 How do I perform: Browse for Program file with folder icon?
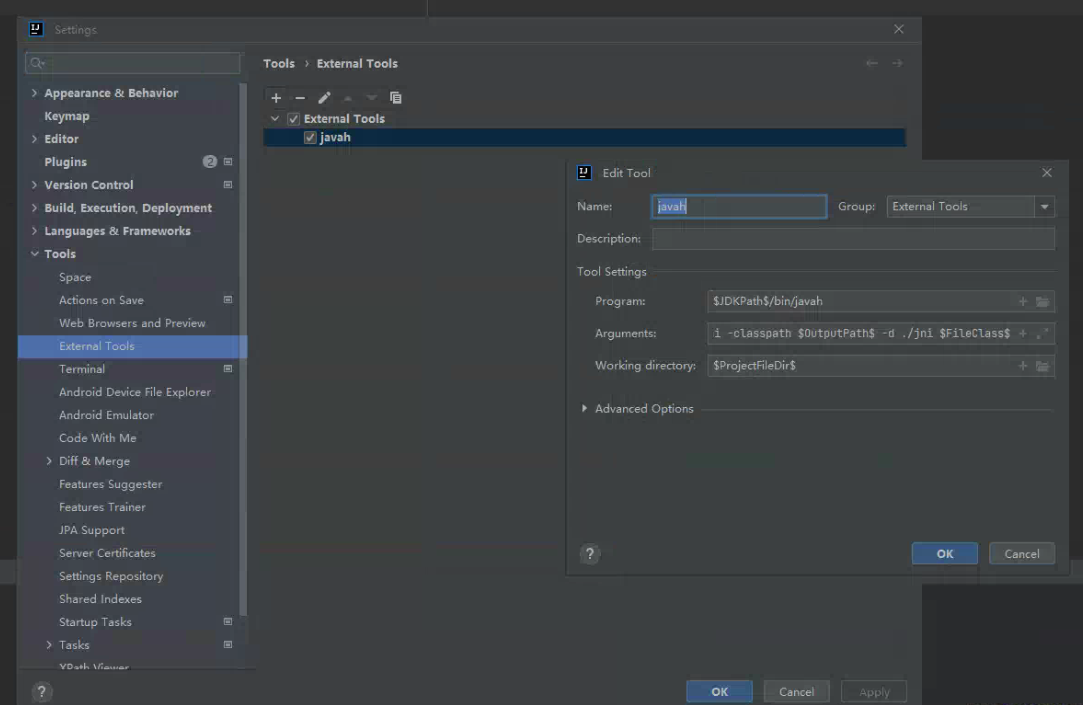[x=1042, y=301]
